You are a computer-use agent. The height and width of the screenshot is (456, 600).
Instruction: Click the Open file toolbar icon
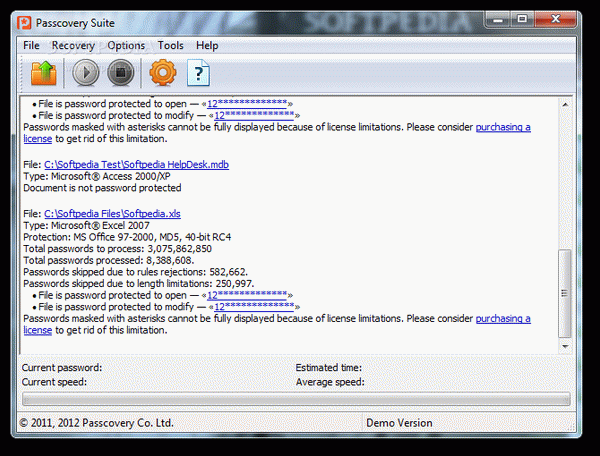pos(44,73)
